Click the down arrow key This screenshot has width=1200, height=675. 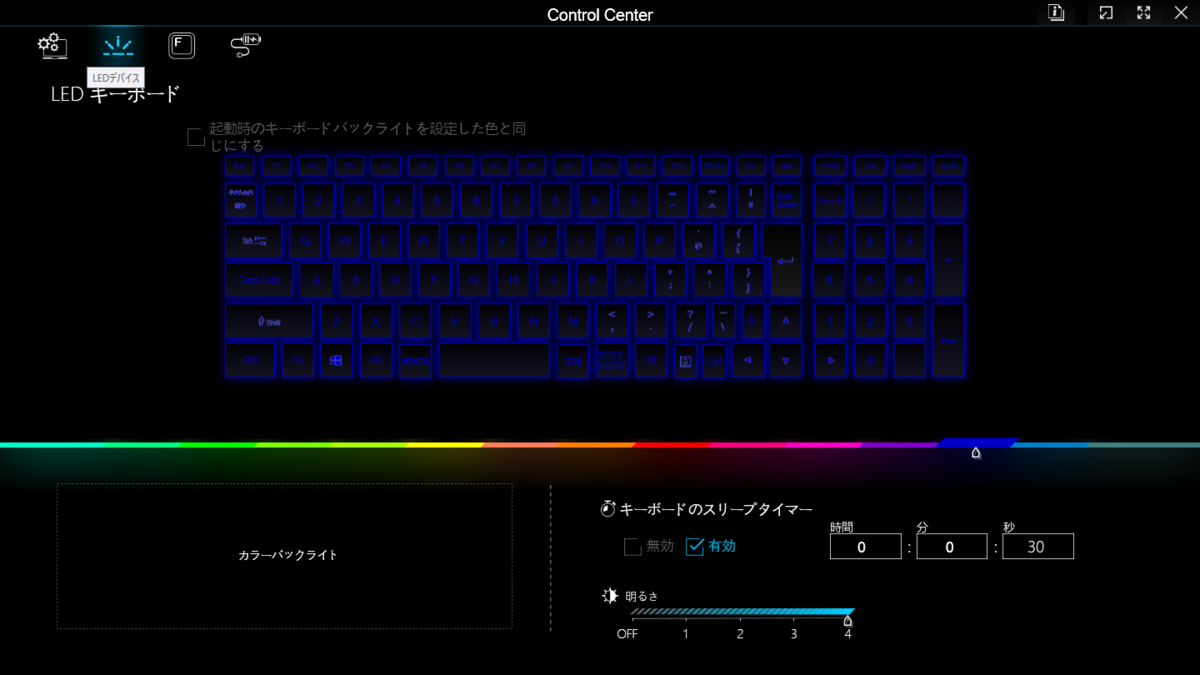786,361
